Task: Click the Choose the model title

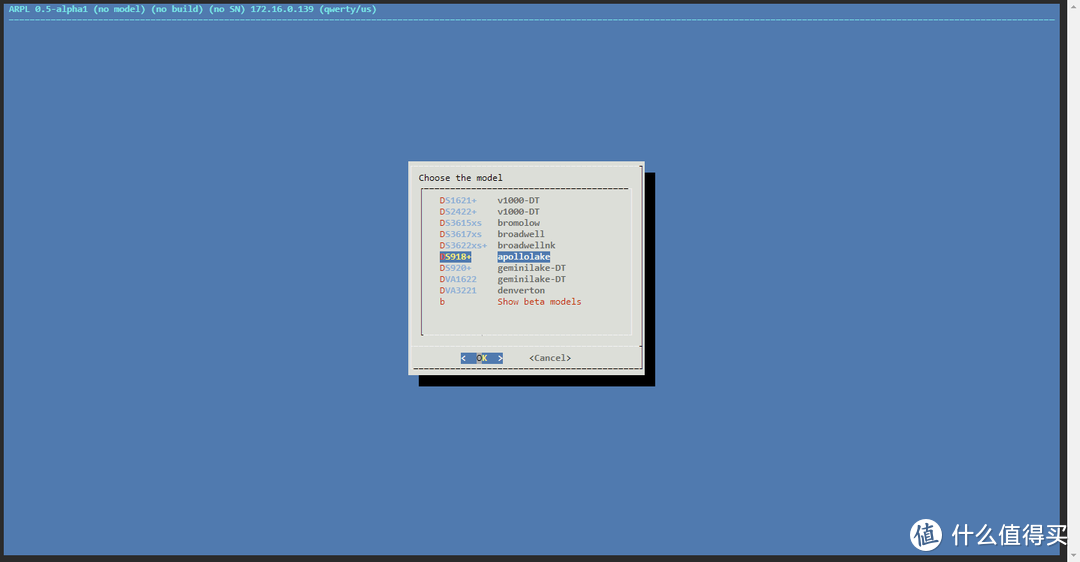Action: pyautogui.click(x=460, y=178)
